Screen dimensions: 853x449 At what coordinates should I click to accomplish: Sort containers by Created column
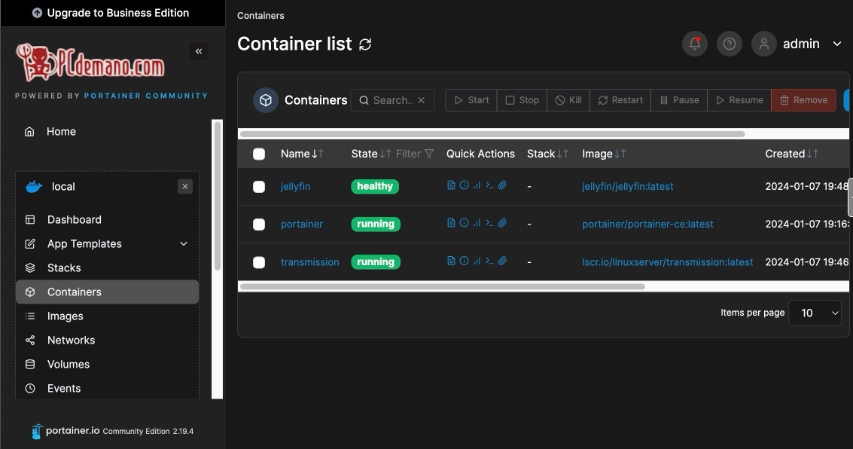(x=792, y=154)
